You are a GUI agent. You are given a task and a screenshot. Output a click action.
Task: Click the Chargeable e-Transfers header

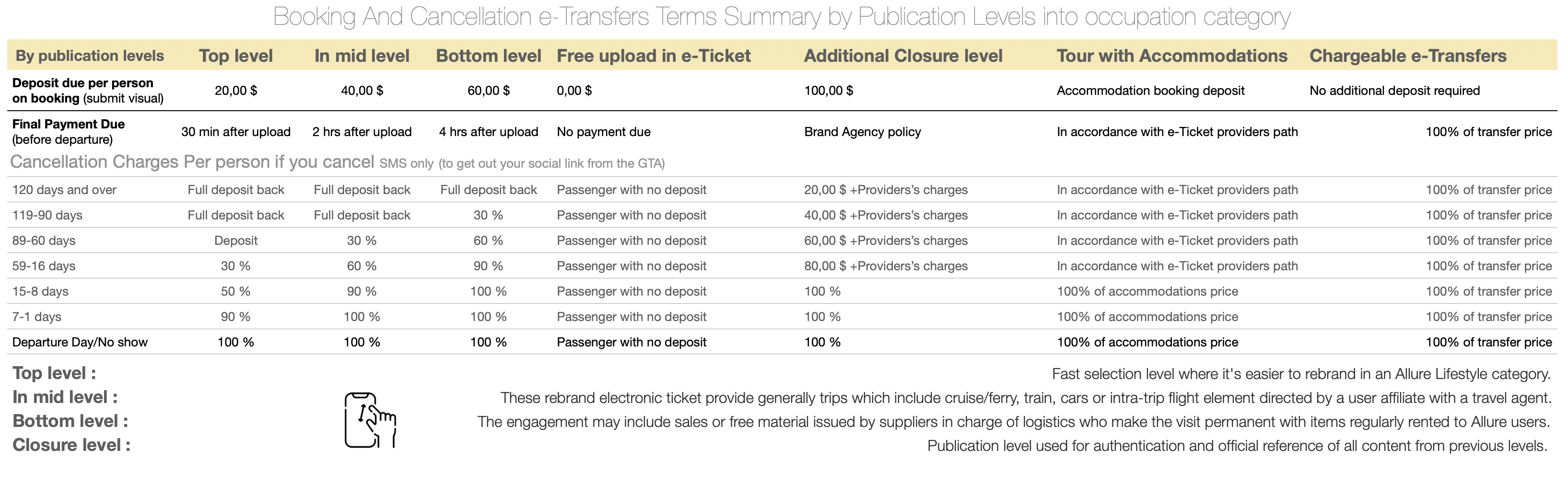[1408, 56]
